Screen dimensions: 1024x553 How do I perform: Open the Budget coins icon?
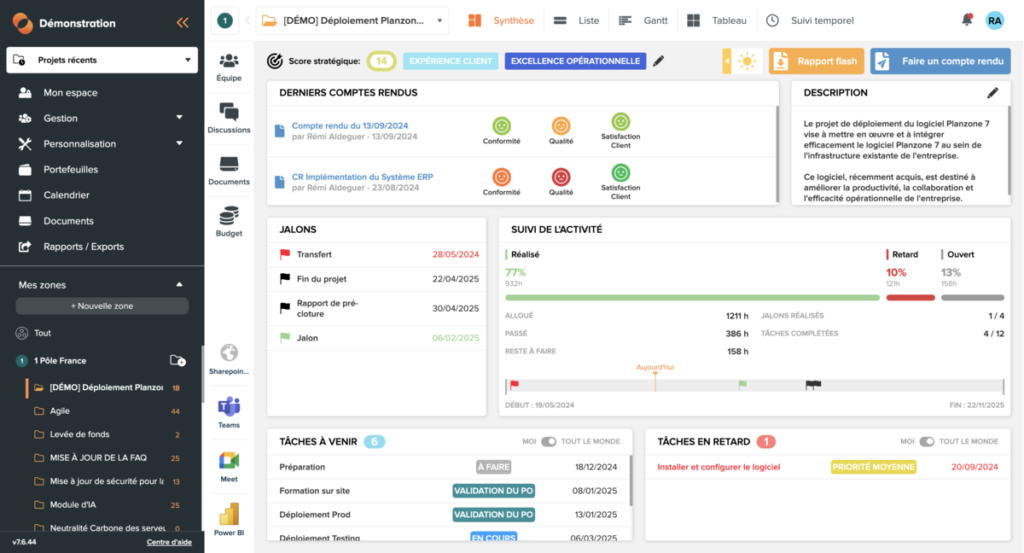(229, 216)
